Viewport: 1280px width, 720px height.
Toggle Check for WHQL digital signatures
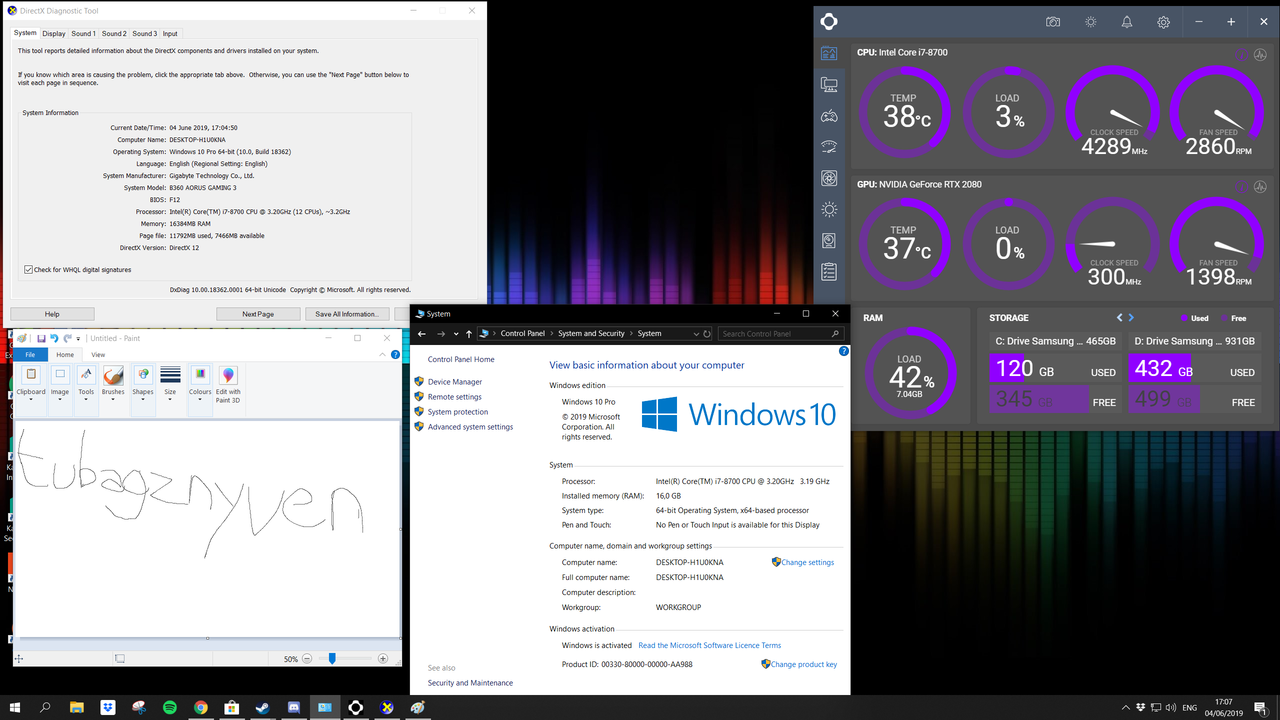[x=28, y=269]
